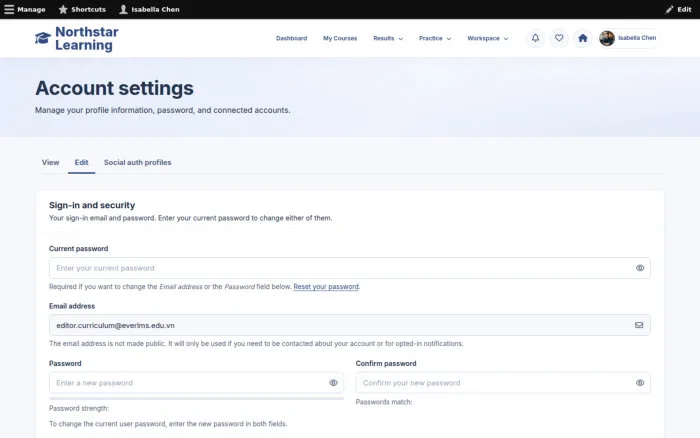700x438 pixels.
Task: Click the user silhouette icon in admin bar
Action: coord(123,9)
